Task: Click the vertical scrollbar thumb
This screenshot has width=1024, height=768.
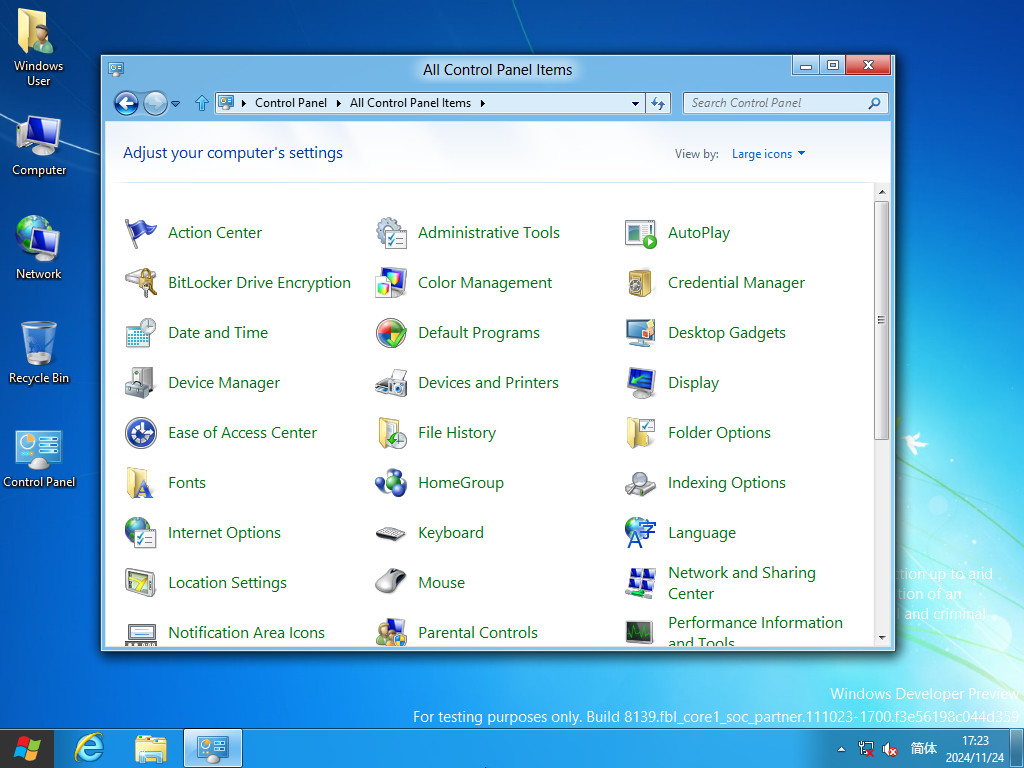Action: (x=882, y=320)
